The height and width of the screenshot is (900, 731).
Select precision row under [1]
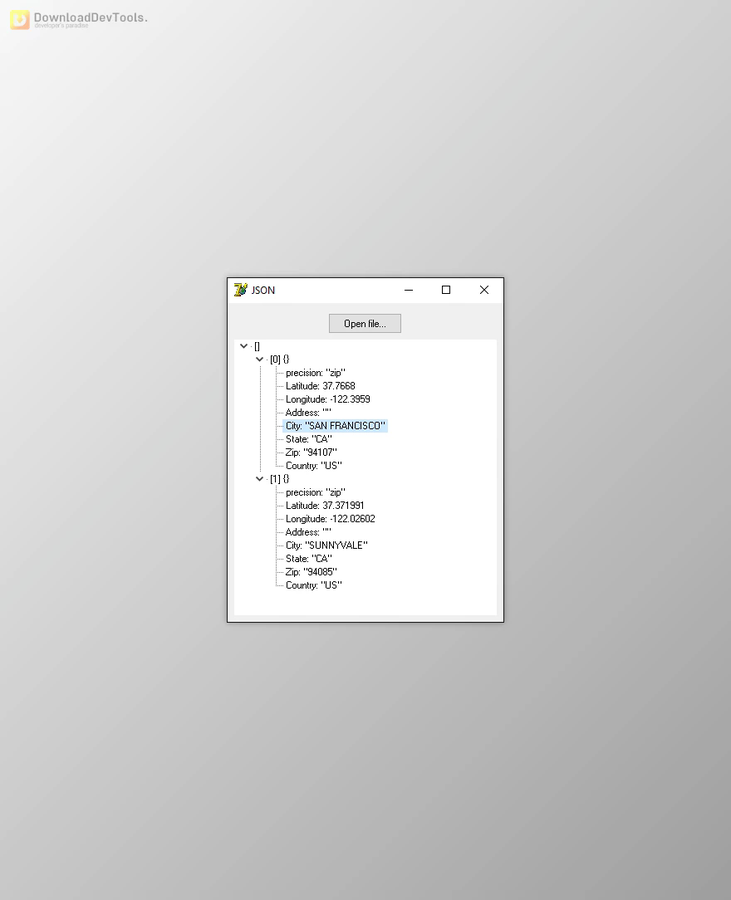click(316, 492)
